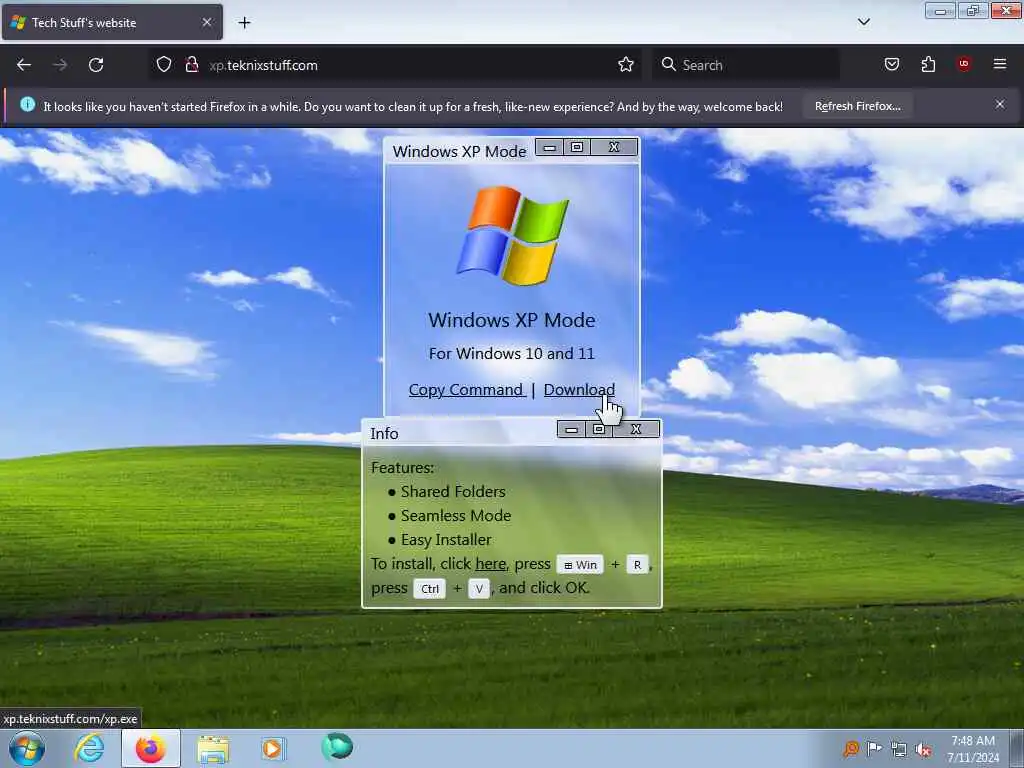Click the 'Shared Folders' feature item
Screen dimensions: 1024x768
point(453,492)
